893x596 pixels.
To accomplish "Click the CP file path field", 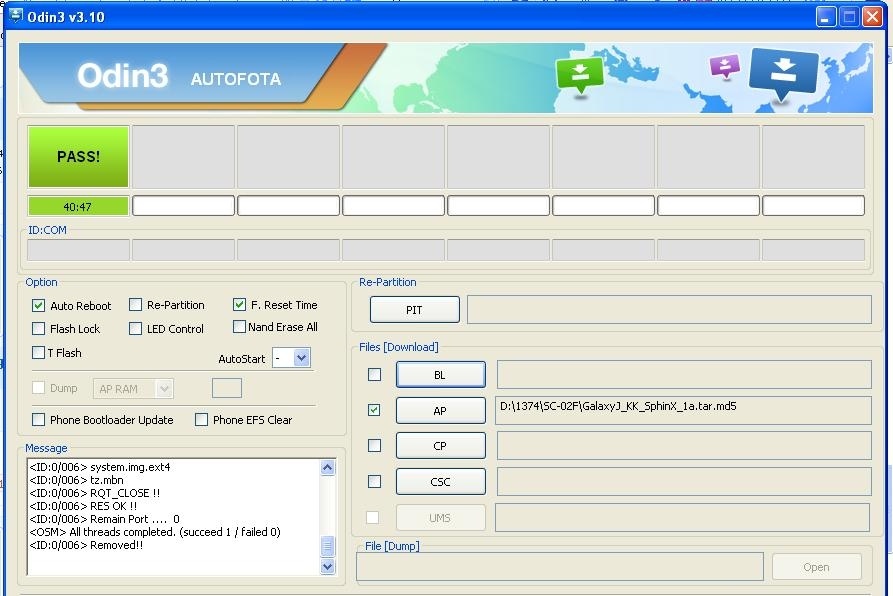I will pos(684,446).
